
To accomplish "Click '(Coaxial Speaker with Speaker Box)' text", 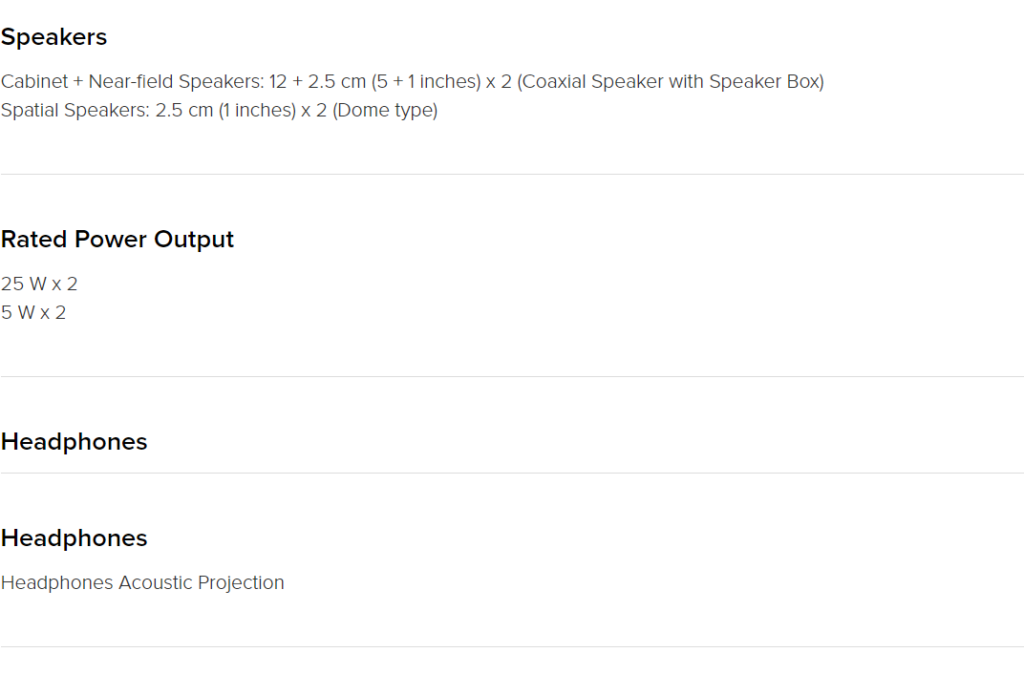I will [671, 82].
